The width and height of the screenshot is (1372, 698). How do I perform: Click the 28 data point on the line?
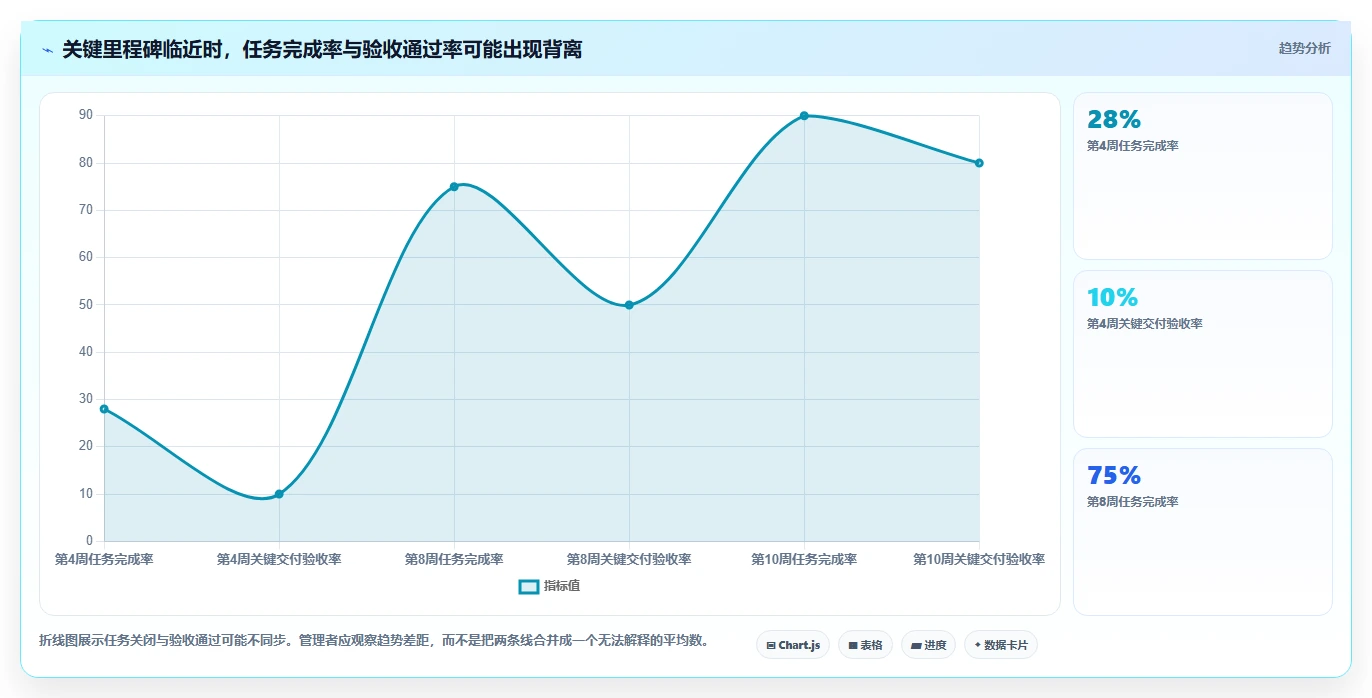[104, 409]
